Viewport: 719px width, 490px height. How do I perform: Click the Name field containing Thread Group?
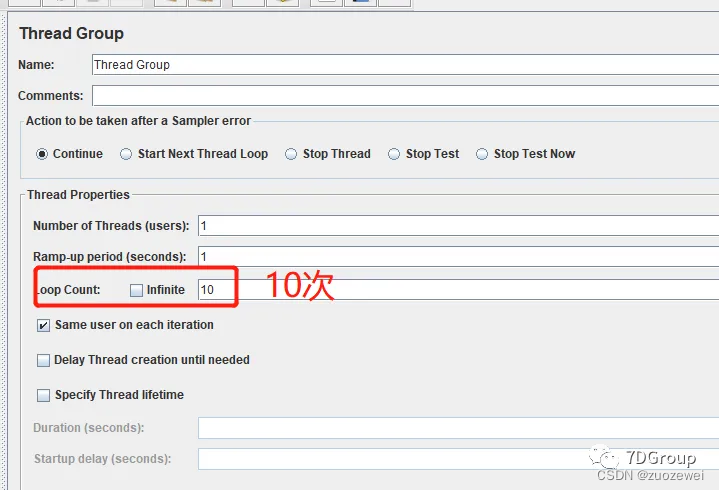coord(405,65)
